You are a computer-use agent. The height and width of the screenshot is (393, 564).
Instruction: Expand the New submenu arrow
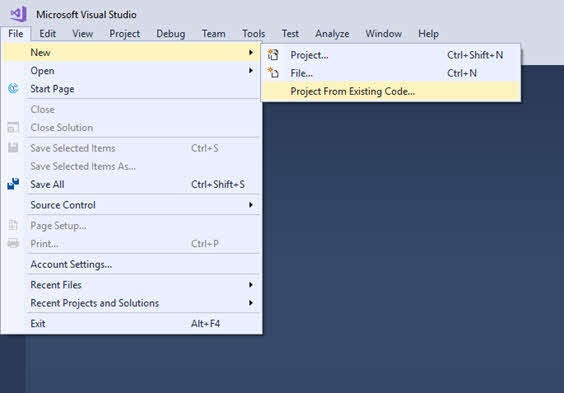pyautogui.click(x=251, y=52)
